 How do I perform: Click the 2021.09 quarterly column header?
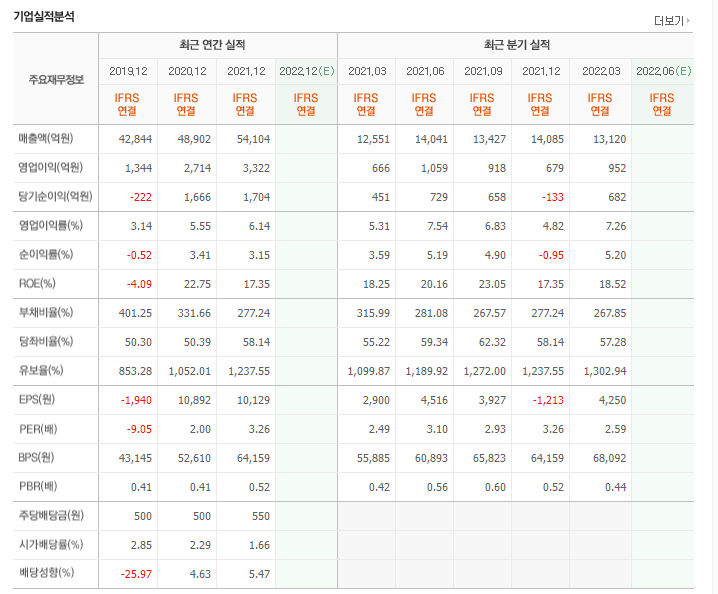(x=483, y=71)
